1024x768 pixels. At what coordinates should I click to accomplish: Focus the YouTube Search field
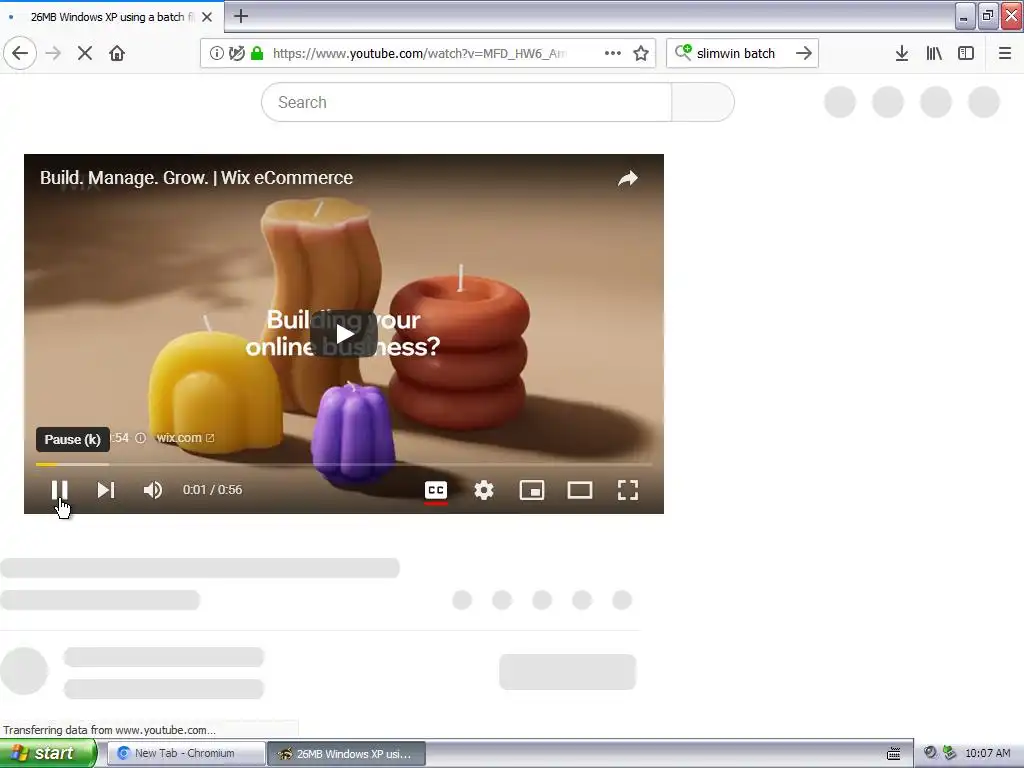point(466,102)
